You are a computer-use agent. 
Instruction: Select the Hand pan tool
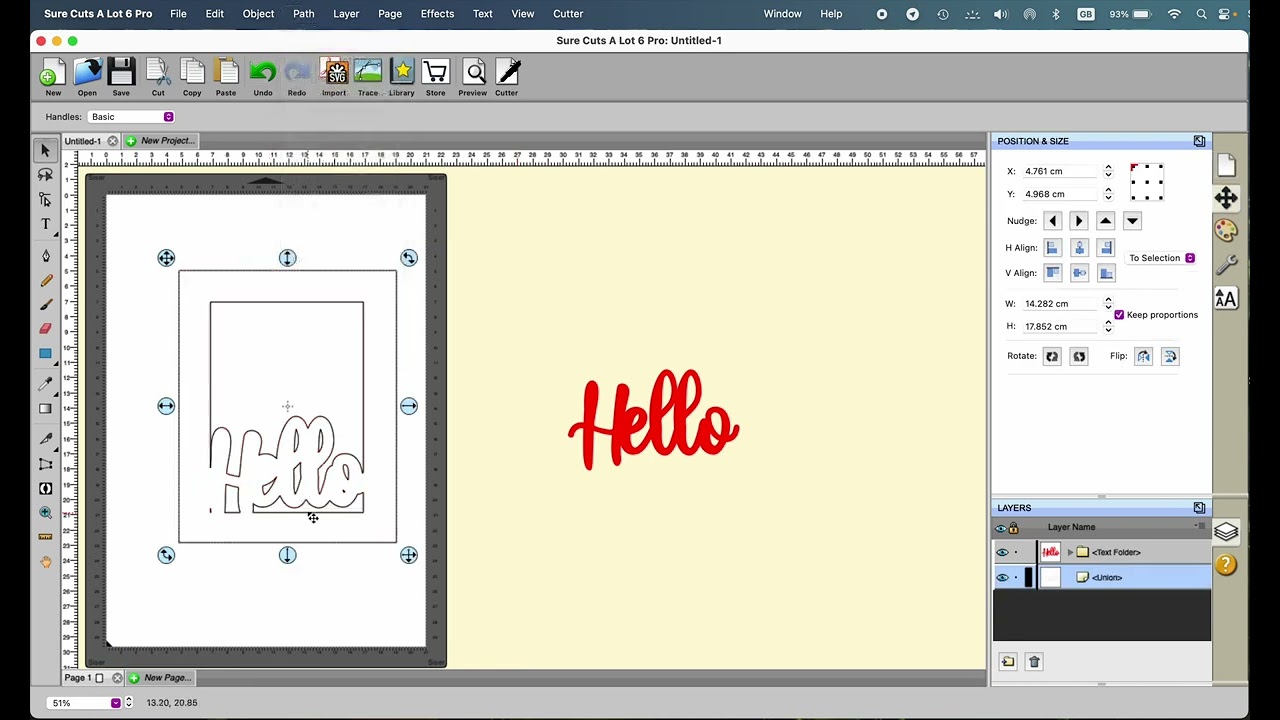(x=45, y=562)
